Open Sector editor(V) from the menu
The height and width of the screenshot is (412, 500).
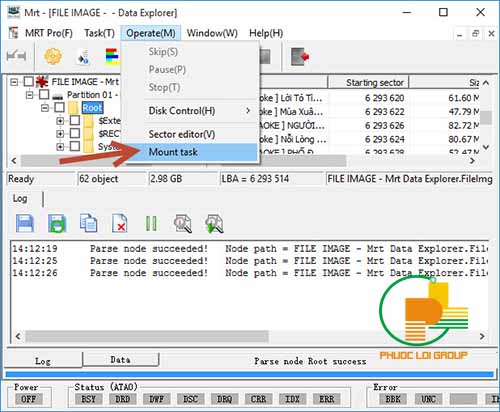click(x=190, y=134)
